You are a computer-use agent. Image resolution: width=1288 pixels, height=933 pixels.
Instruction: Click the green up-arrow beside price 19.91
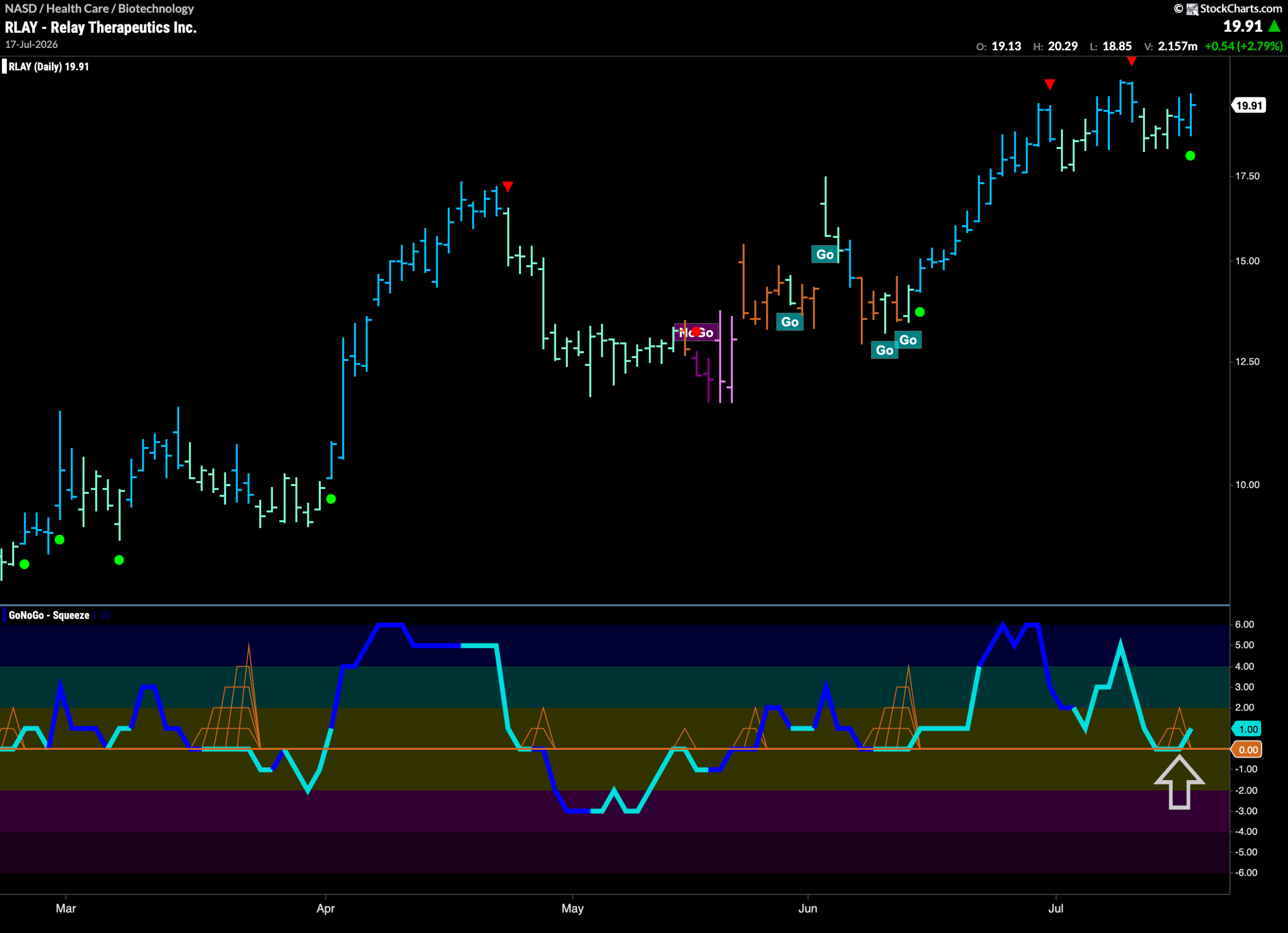click(1274, 26)
